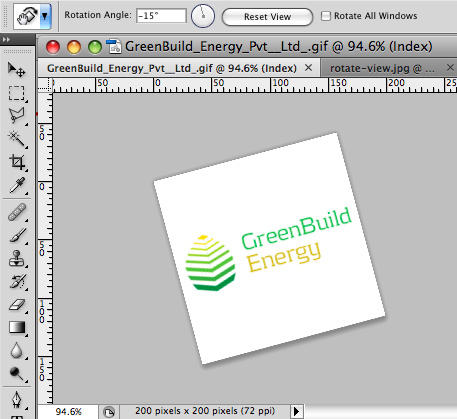This screenshot has width=457, height=419.
Task: Click the status bar preview icon
Action: [x=109, y=412]
